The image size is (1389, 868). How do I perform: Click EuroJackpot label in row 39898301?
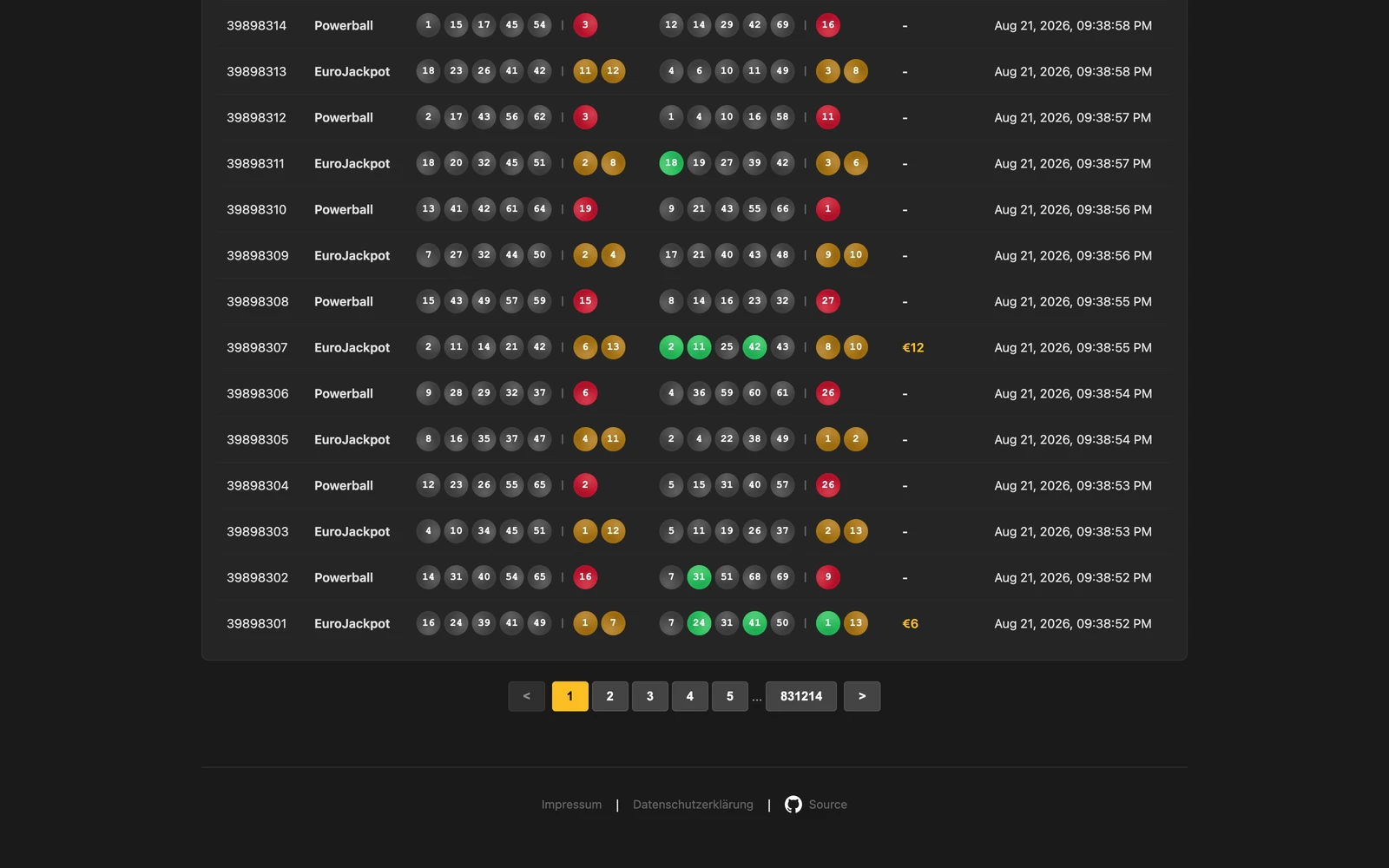coord(352,623)
